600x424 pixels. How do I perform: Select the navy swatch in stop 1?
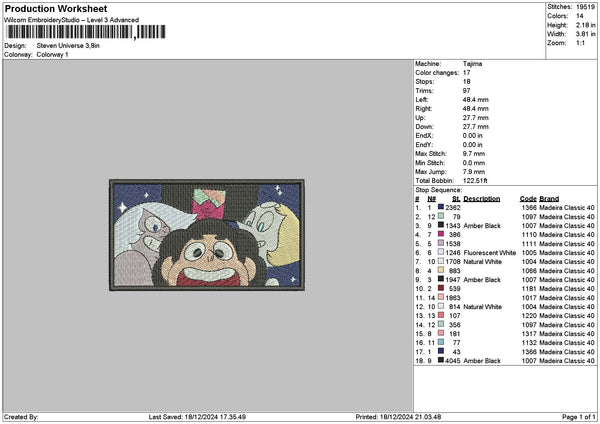point(441,207)
